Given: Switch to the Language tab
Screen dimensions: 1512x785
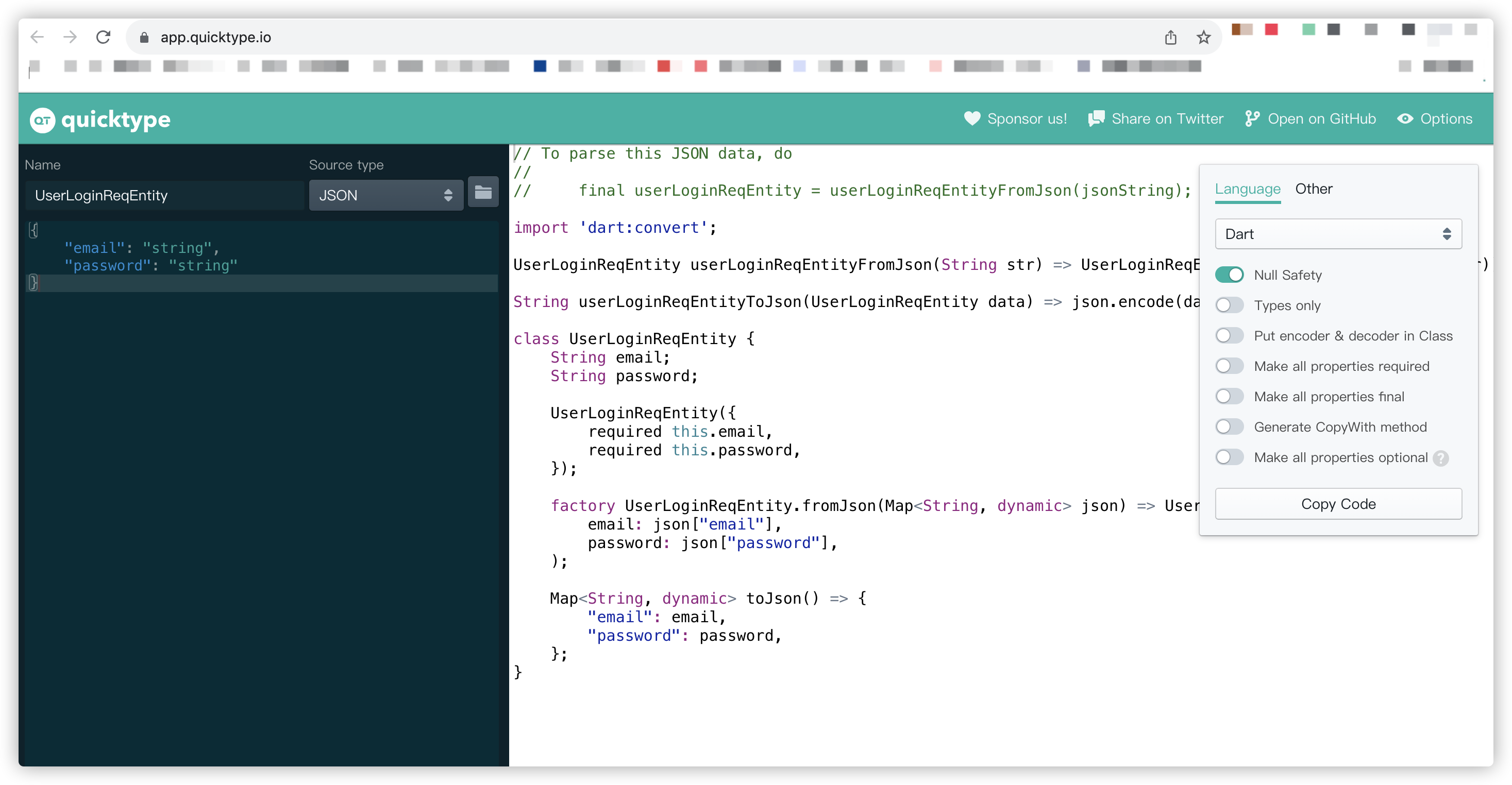Looking at the screenshot, I should [x=1247, y=189].
